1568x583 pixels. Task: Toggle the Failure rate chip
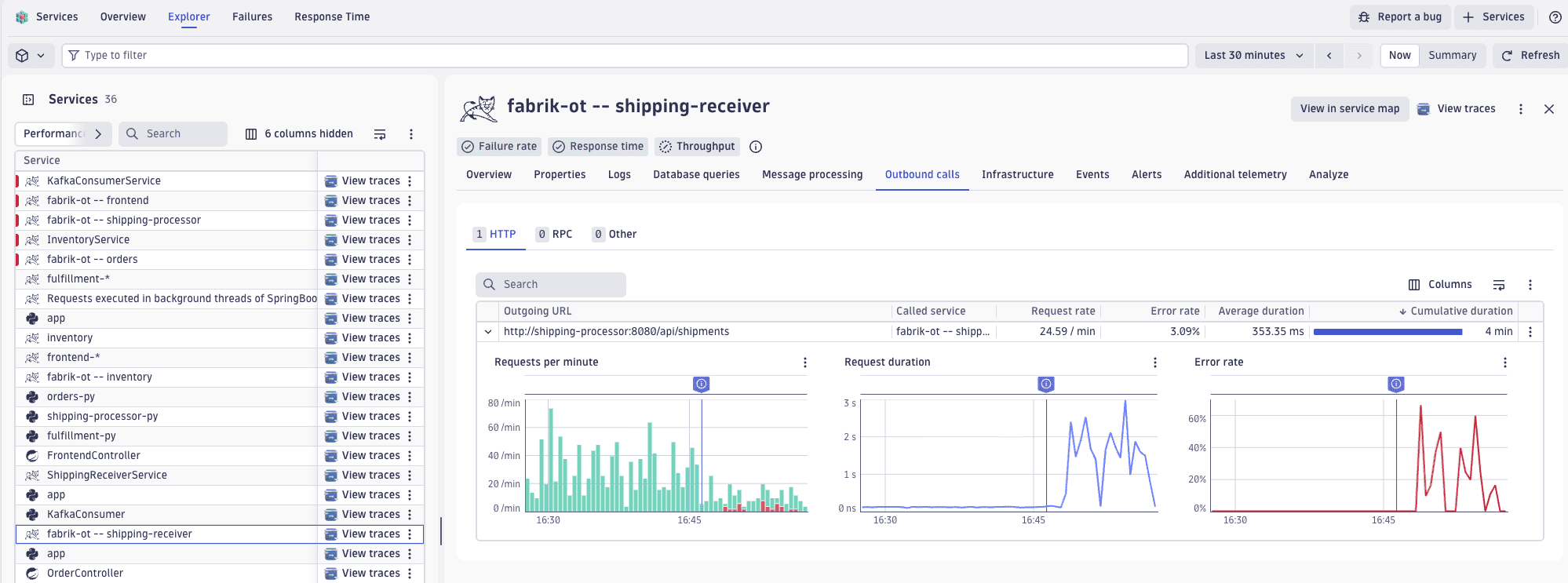(x=499, y=147)
